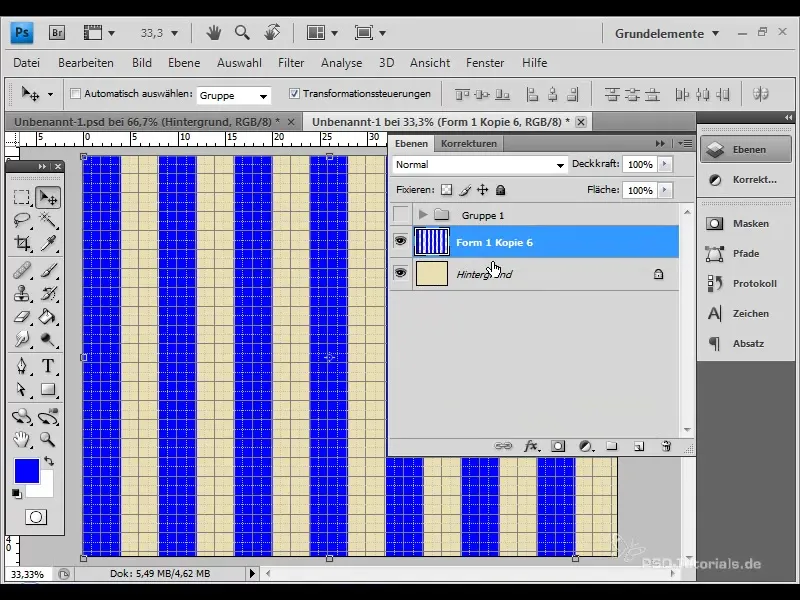
Task: Select the Pen tool
Action: (x=21, y=366)
